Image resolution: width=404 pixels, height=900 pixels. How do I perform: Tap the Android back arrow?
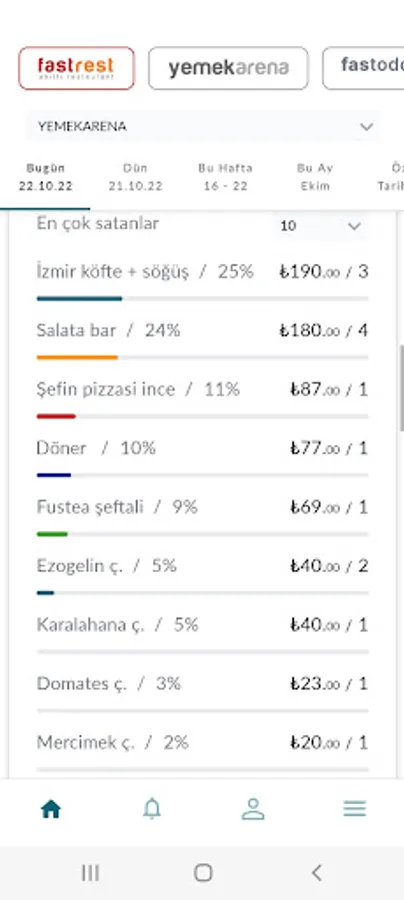(316, 872)
